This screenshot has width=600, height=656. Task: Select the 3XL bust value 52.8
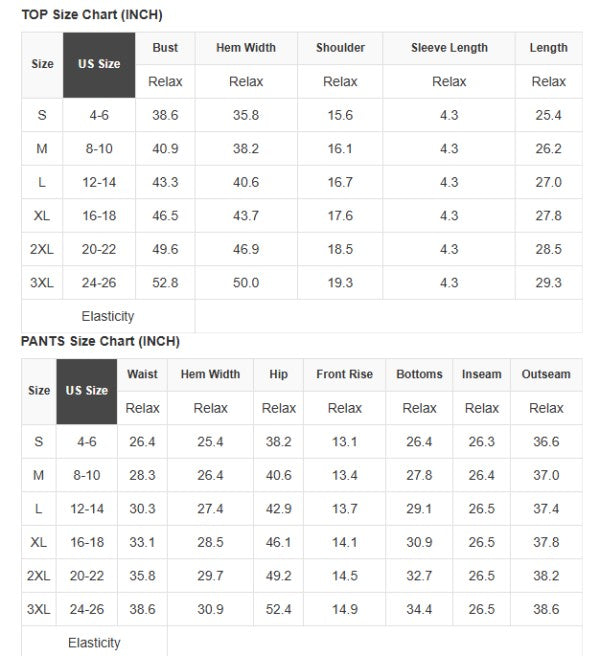(x=165, y=283)
